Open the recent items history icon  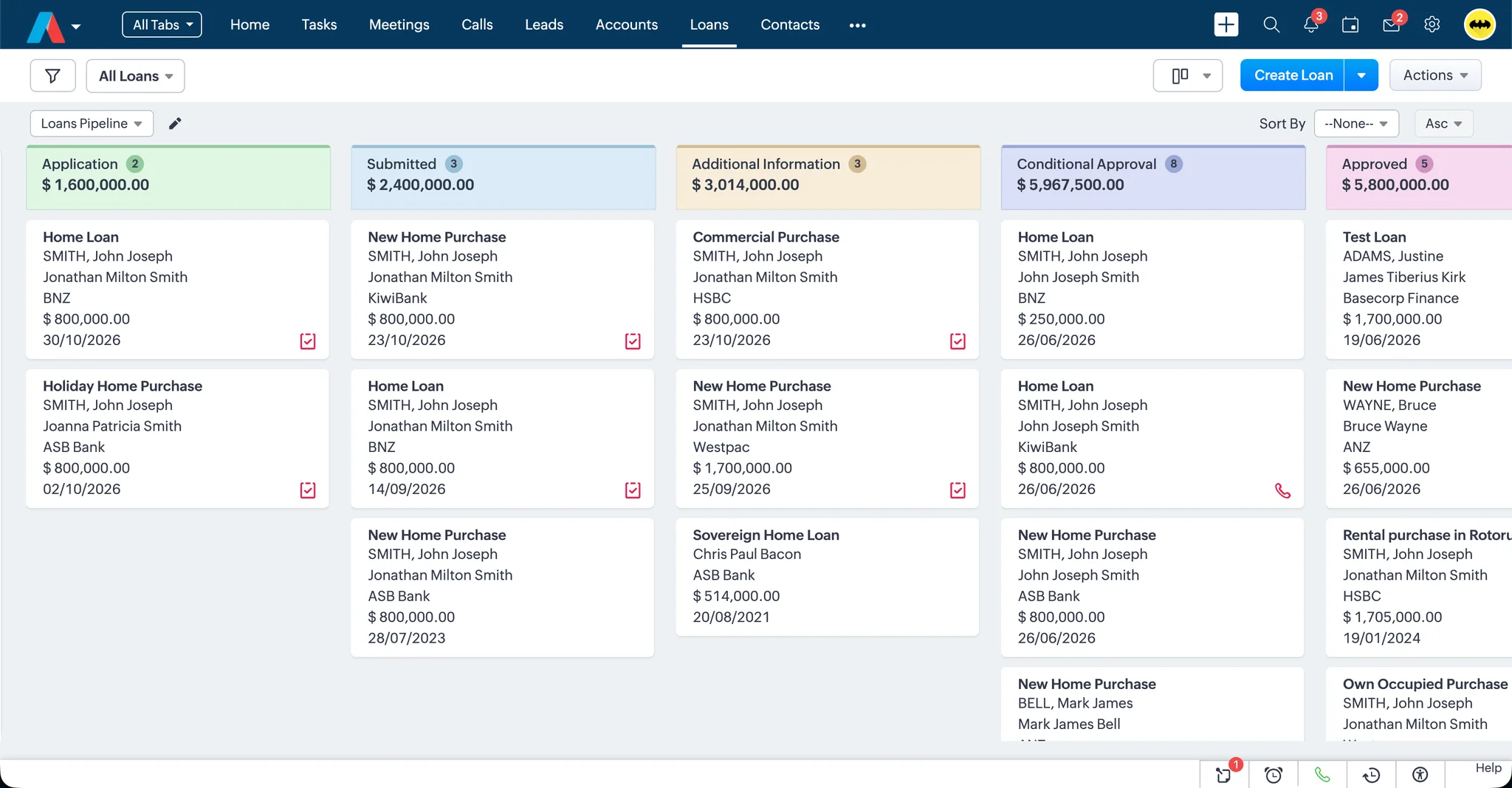(1371, 774)
